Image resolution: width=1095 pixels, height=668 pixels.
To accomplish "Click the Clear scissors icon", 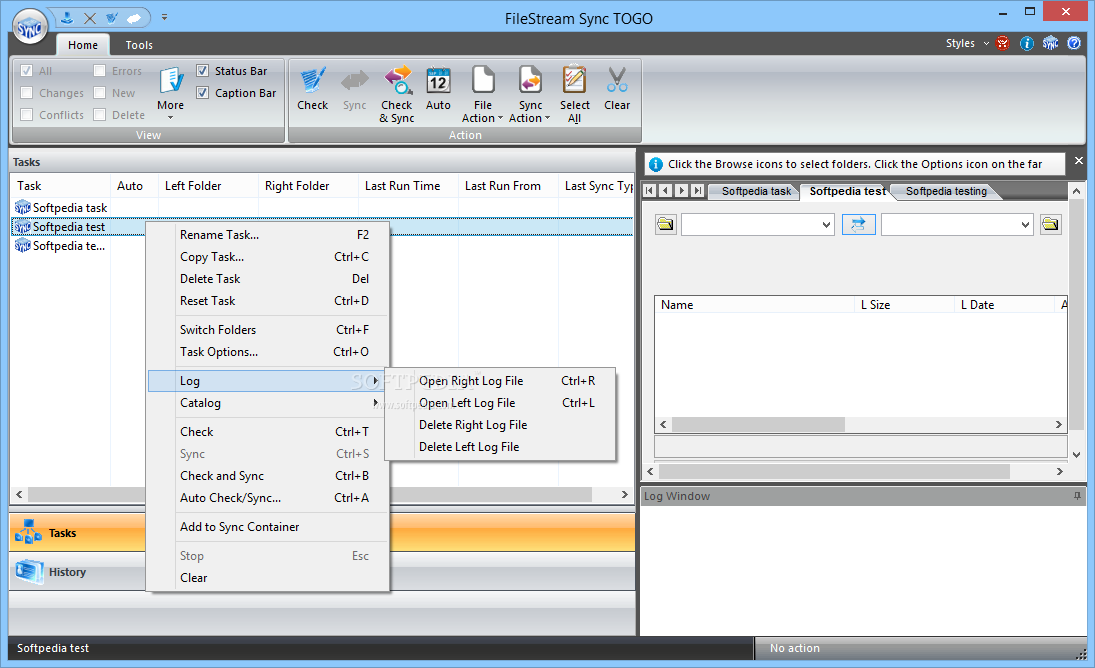I will click(x=617, y=81).
